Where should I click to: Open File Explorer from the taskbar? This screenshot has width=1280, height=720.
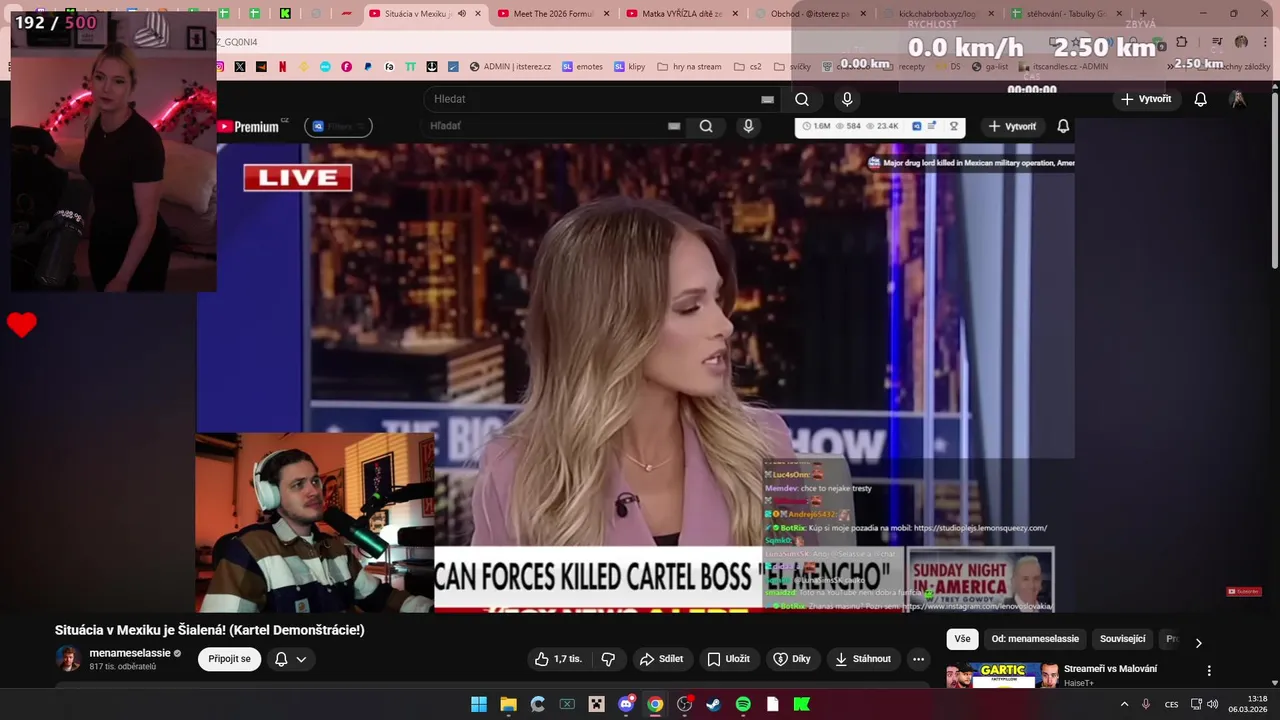pyautogui.click(x=508, y=704)
